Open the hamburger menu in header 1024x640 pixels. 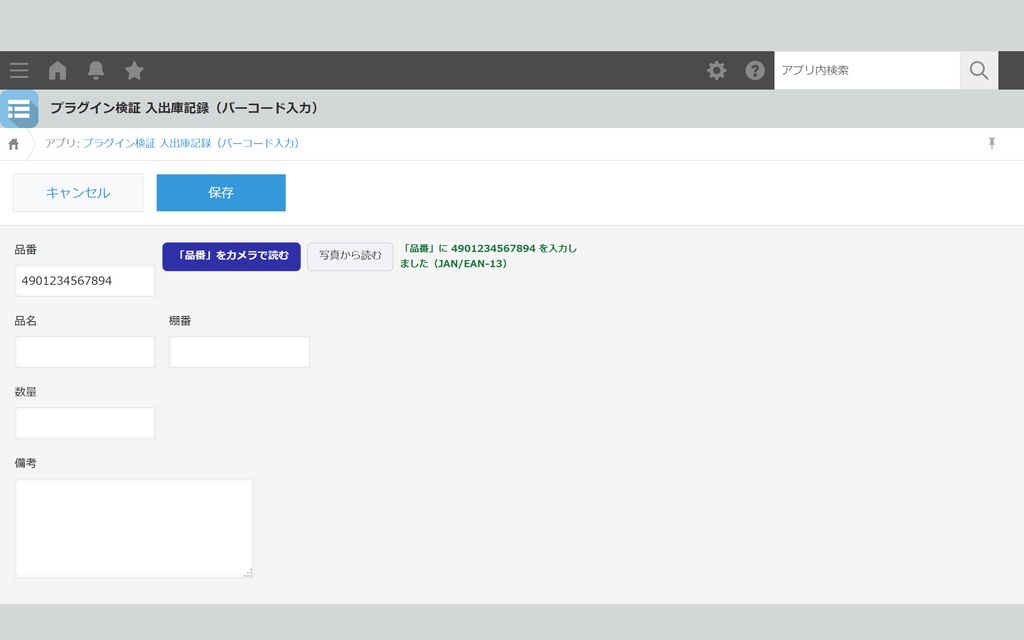tap(19, 70)
